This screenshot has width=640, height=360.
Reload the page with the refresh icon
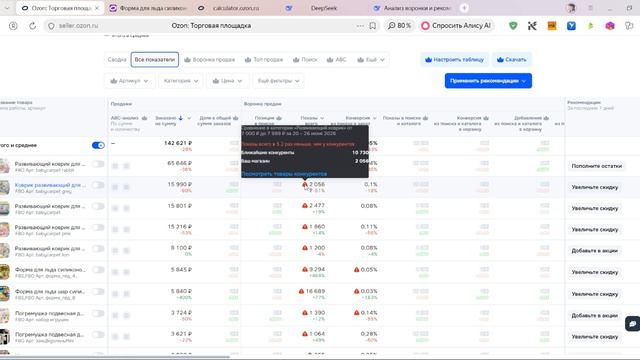pyautogui.click(x=32, y=26)
